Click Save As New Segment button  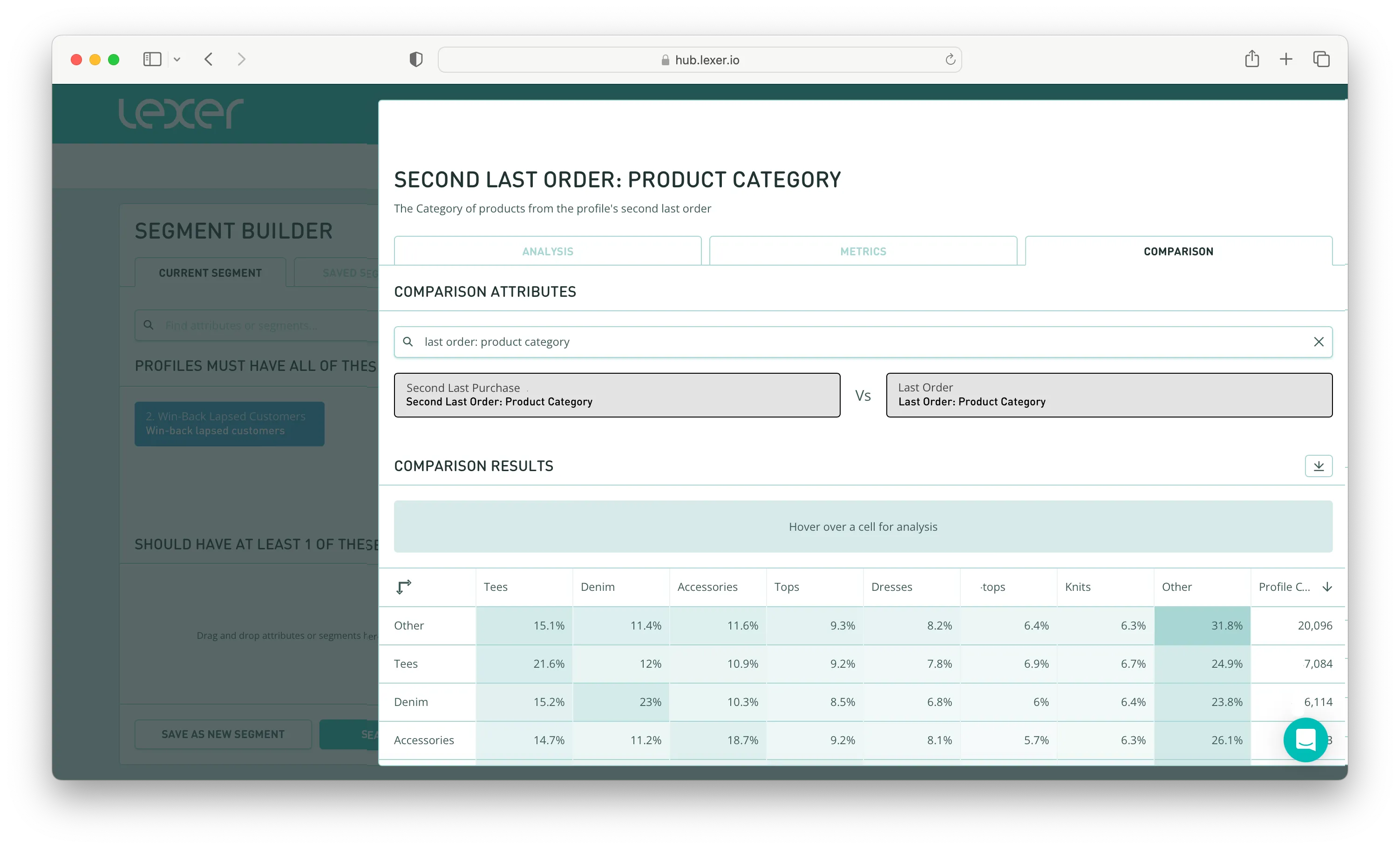pyautogui.click(x=223, y=734)
